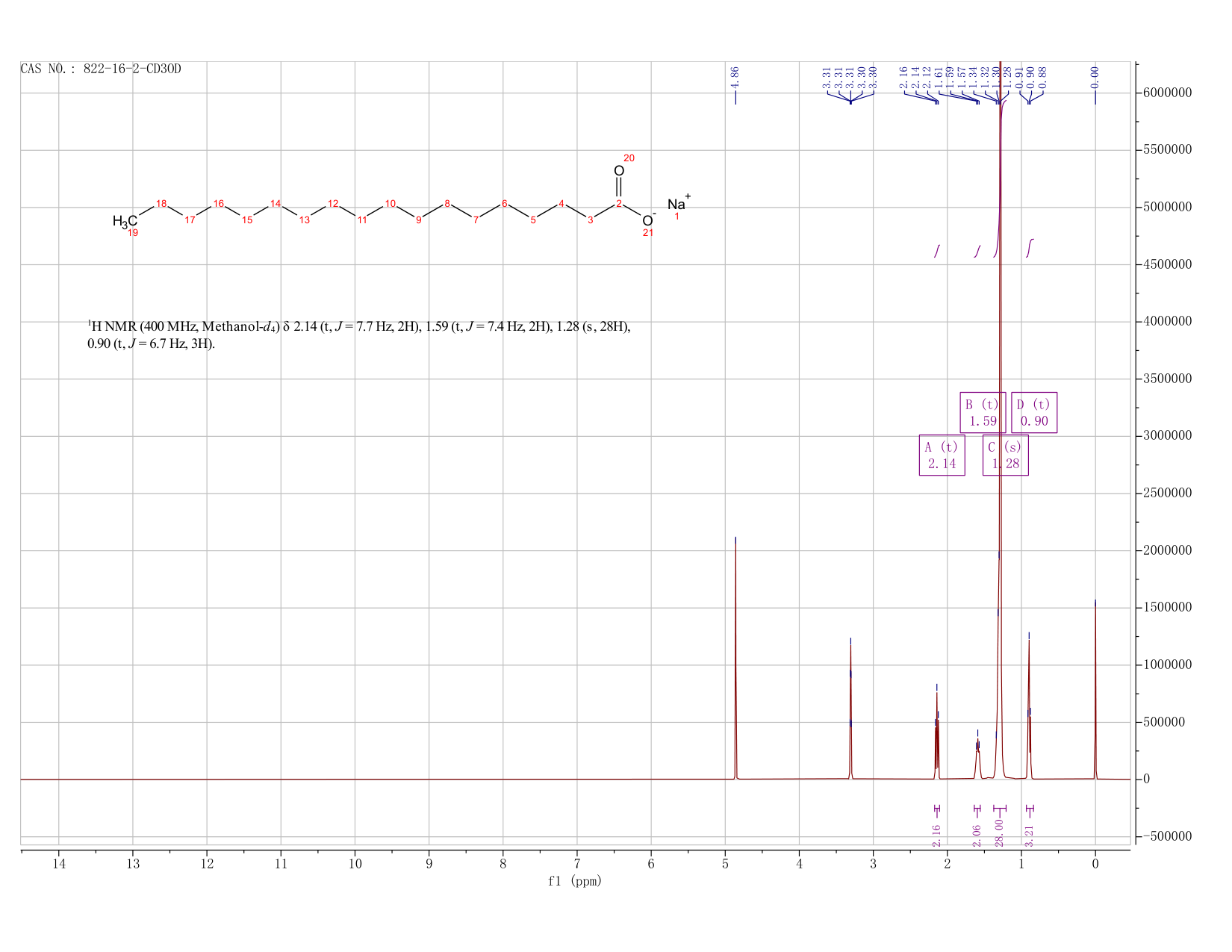Click the CAS NO. 822-16-2-CD3OD title
1232x952 pixels.
pos(101,69)
